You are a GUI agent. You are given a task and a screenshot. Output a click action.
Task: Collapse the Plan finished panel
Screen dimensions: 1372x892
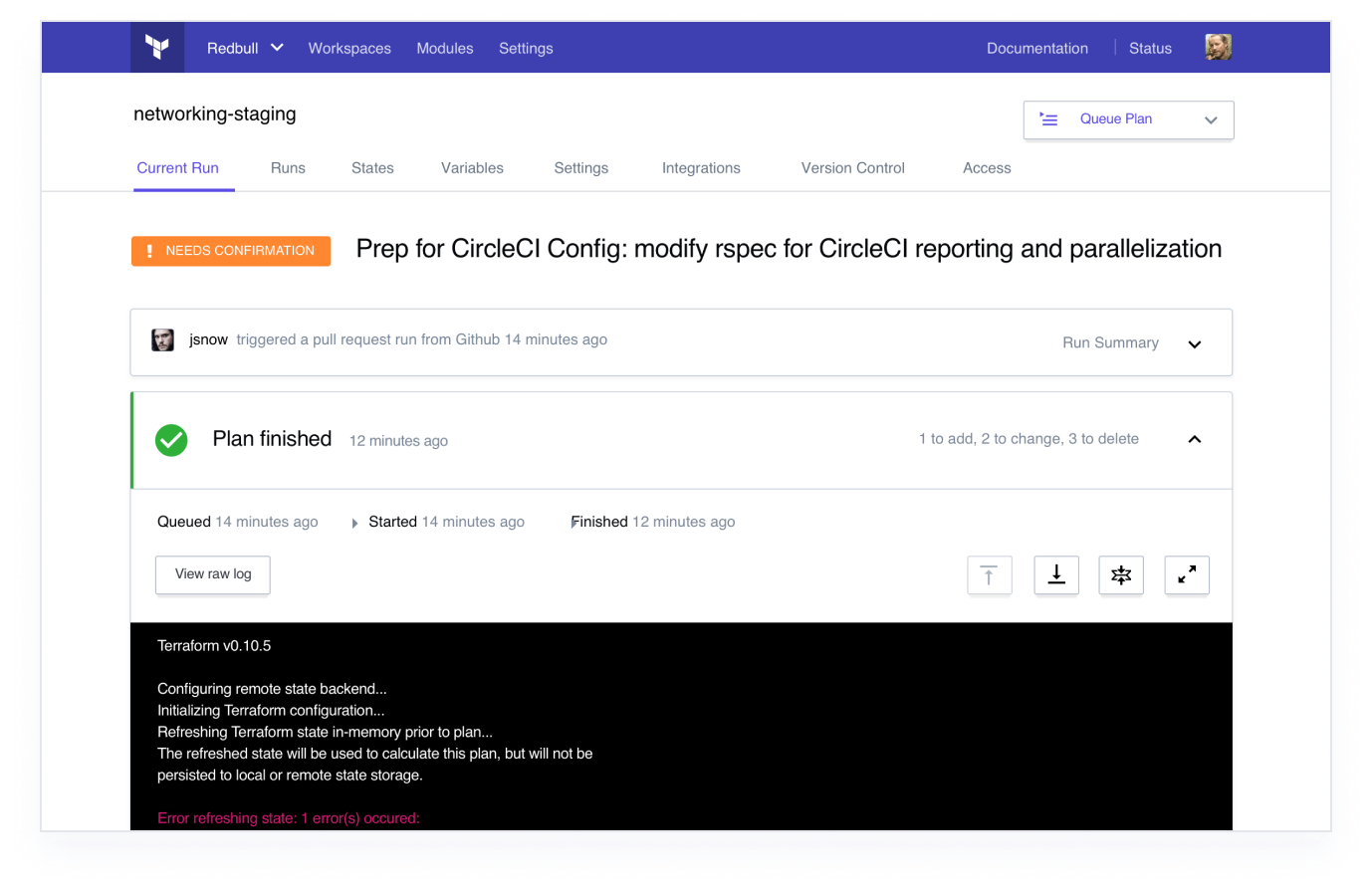tap(1195, 439)
